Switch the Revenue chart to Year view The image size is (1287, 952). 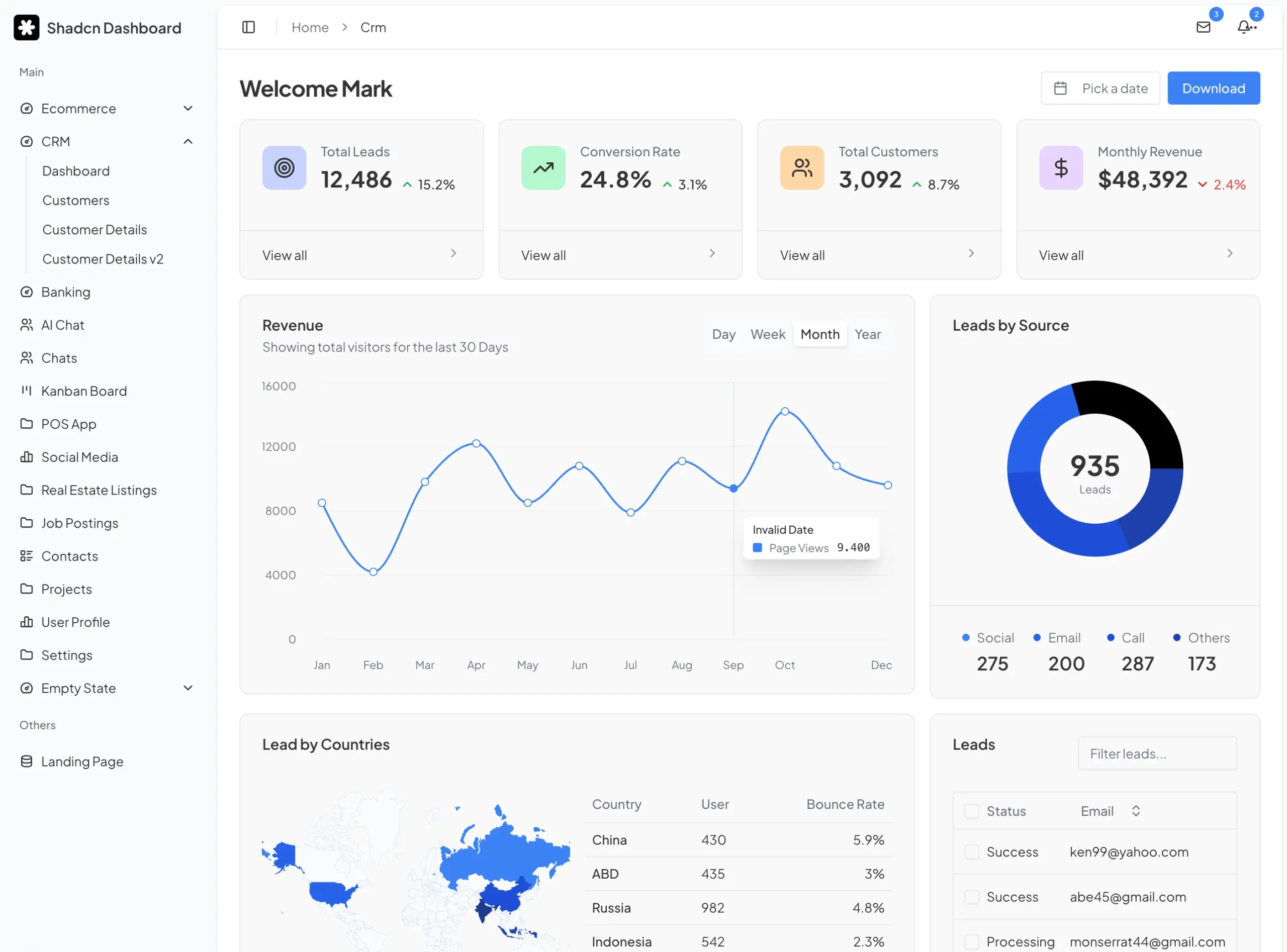[x=868, y=334]
